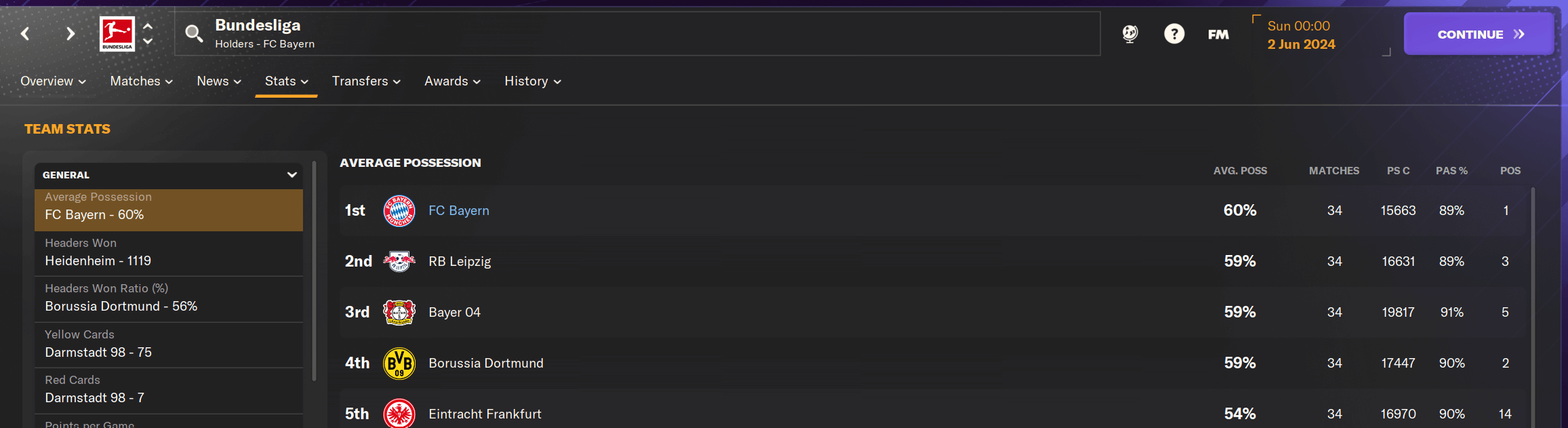Viewport: 1568px width, 428px height.
Task: Click the Borussia Dortmund crest
Action: tap(399, 363)
